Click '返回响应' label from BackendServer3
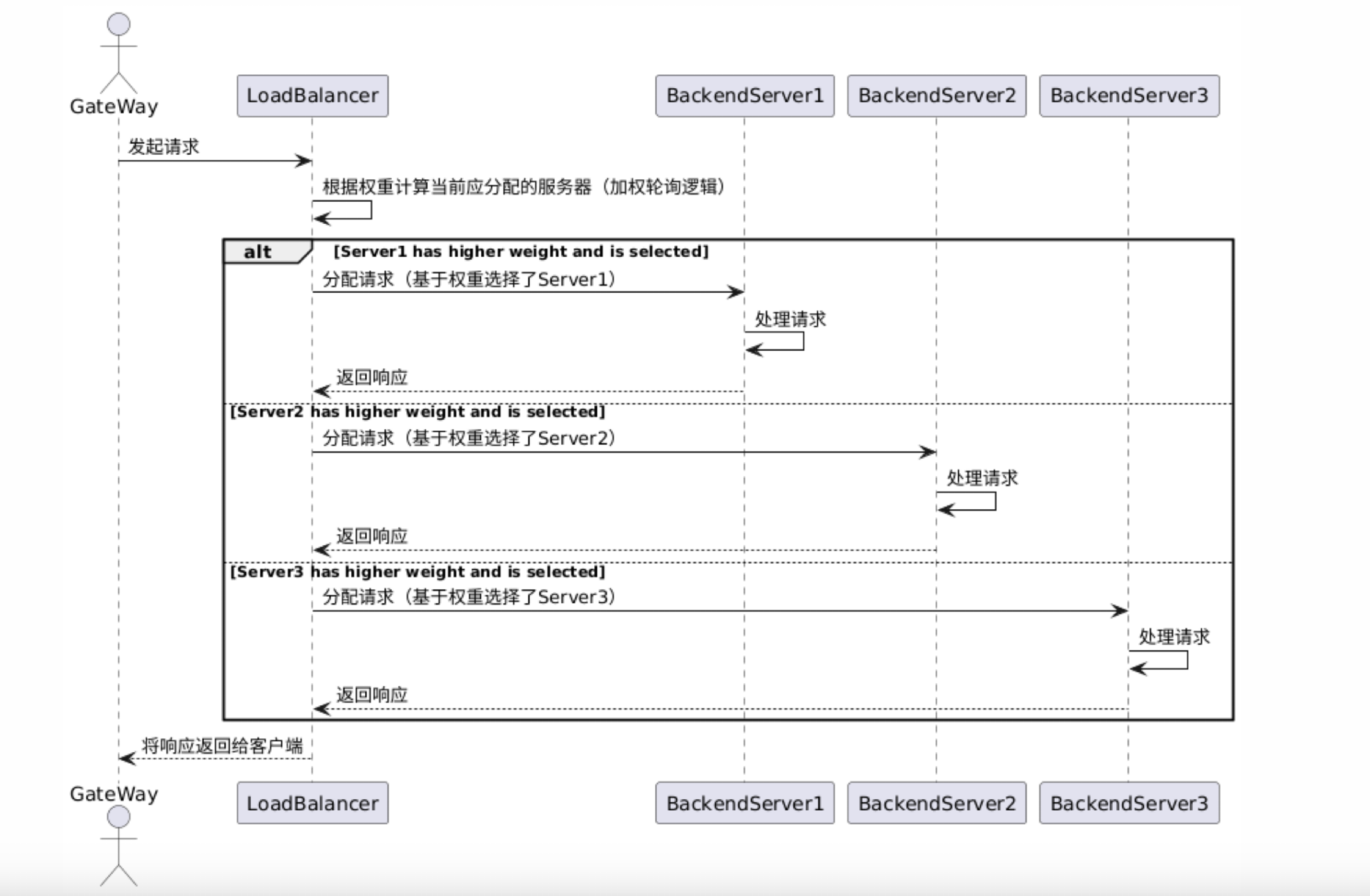The height and width of the screenshot is (896, 1370). [372, 695]
